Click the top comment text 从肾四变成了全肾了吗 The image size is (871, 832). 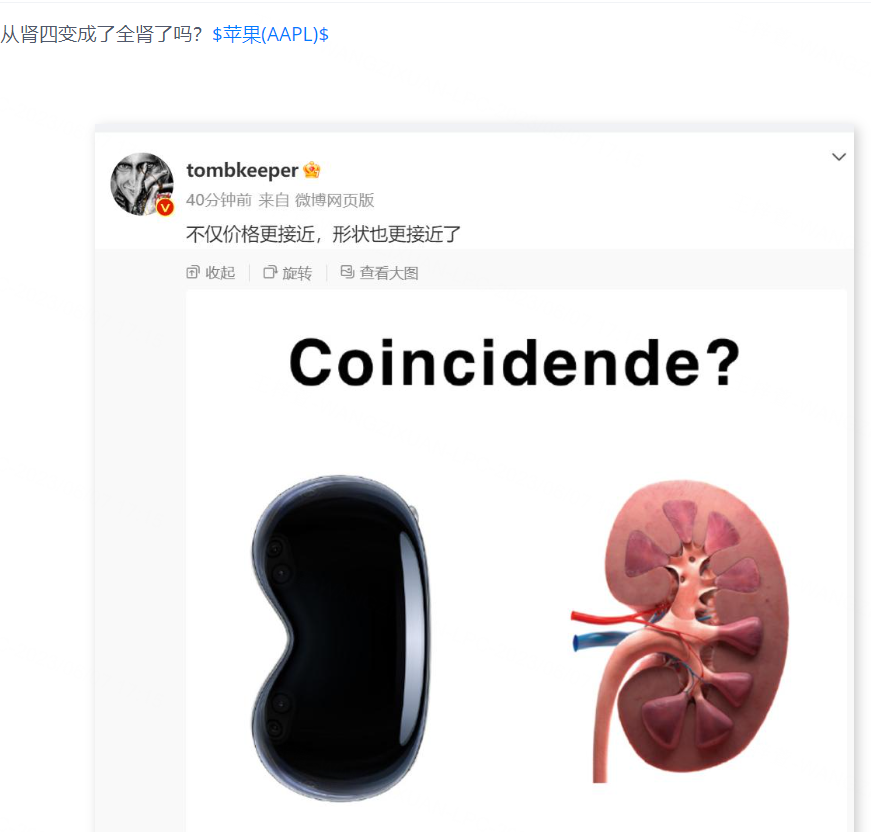101,34
